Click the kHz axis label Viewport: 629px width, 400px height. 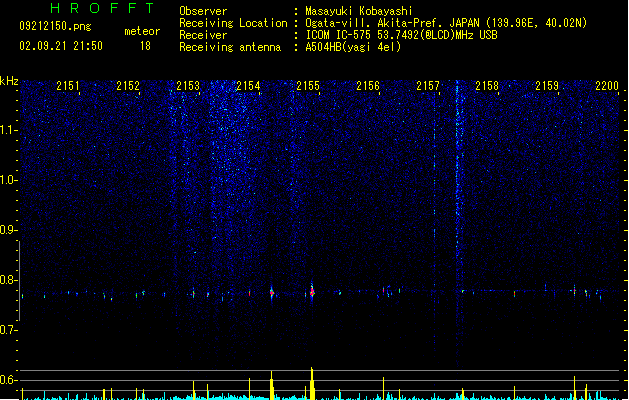click(x=9, y=81)
